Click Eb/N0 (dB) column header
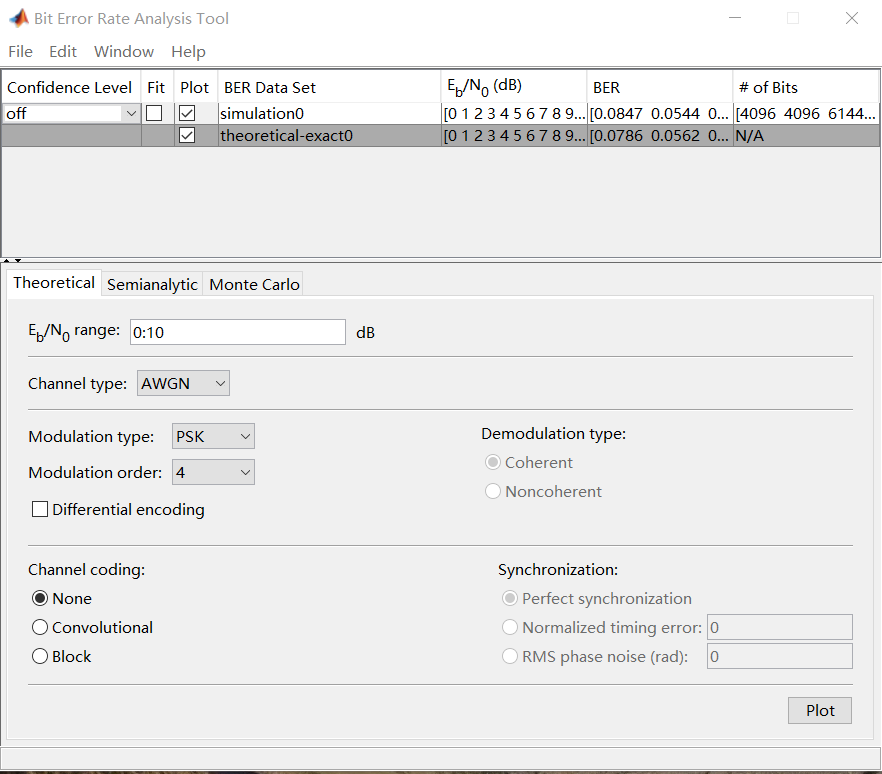 pos(514,87)
